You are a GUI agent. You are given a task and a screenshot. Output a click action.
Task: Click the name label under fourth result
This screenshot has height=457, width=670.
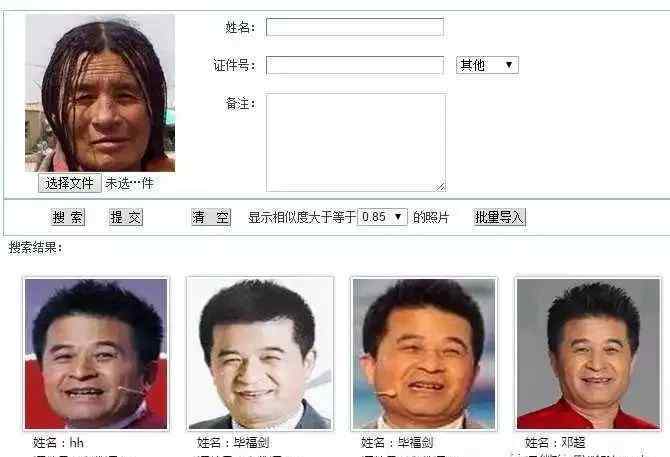click(555, 442)
